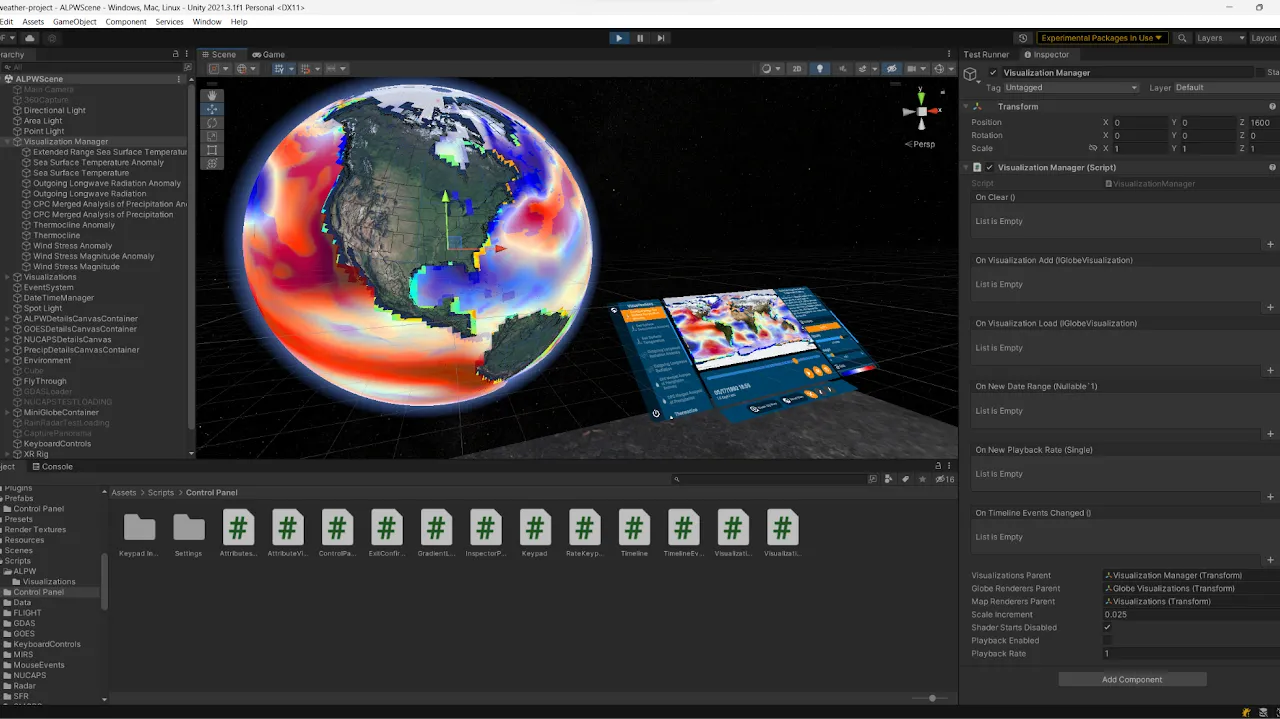The width and height of the screenshot is (1280, 719).
Task: Switch to the Game tab
Action: (270, 54)
